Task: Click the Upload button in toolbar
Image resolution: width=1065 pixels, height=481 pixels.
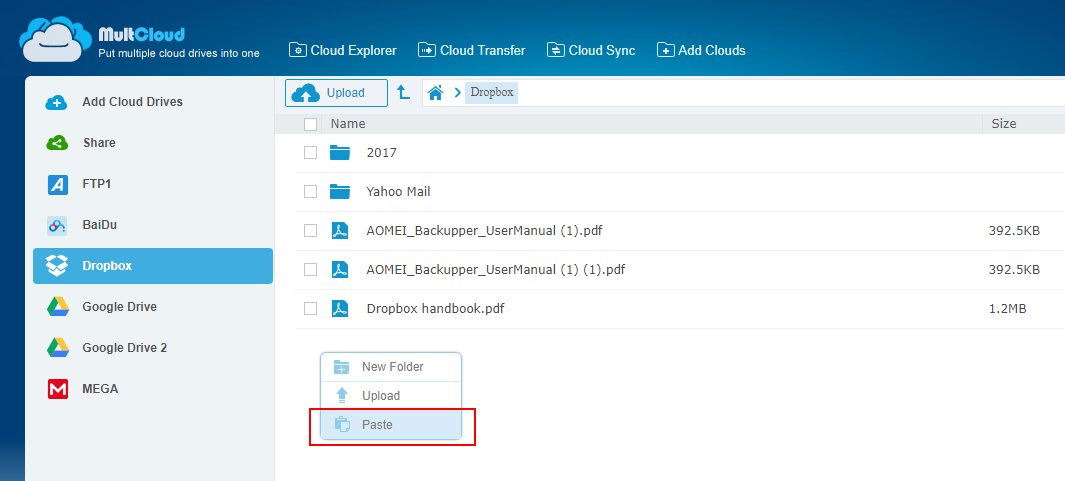Action: pyautogui.click(x=336, y=93)
